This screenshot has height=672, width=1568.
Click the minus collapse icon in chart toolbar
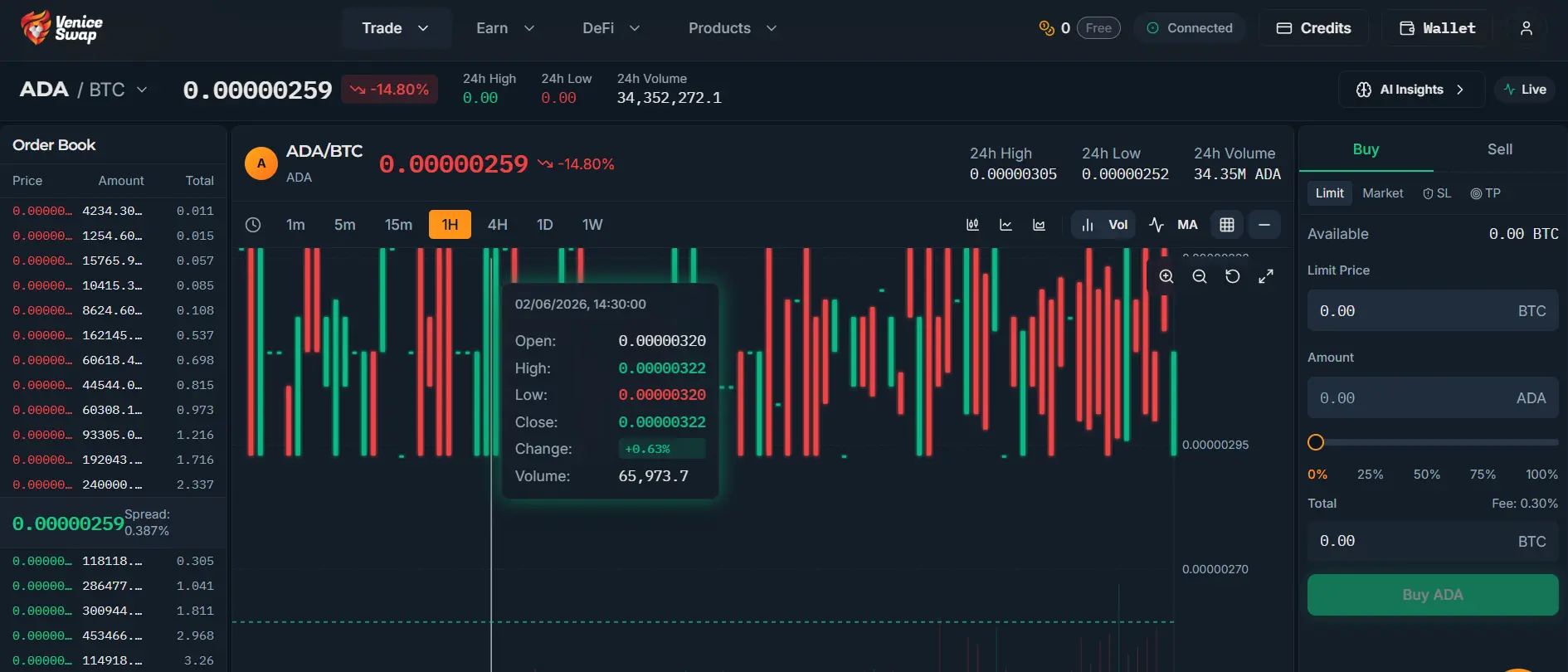[x=1264, y=225]
